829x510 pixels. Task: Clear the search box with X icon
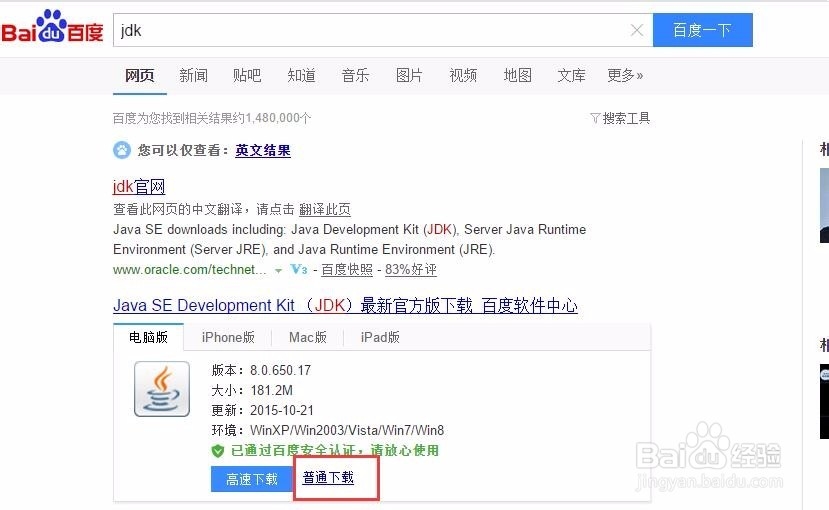point(637,30)
